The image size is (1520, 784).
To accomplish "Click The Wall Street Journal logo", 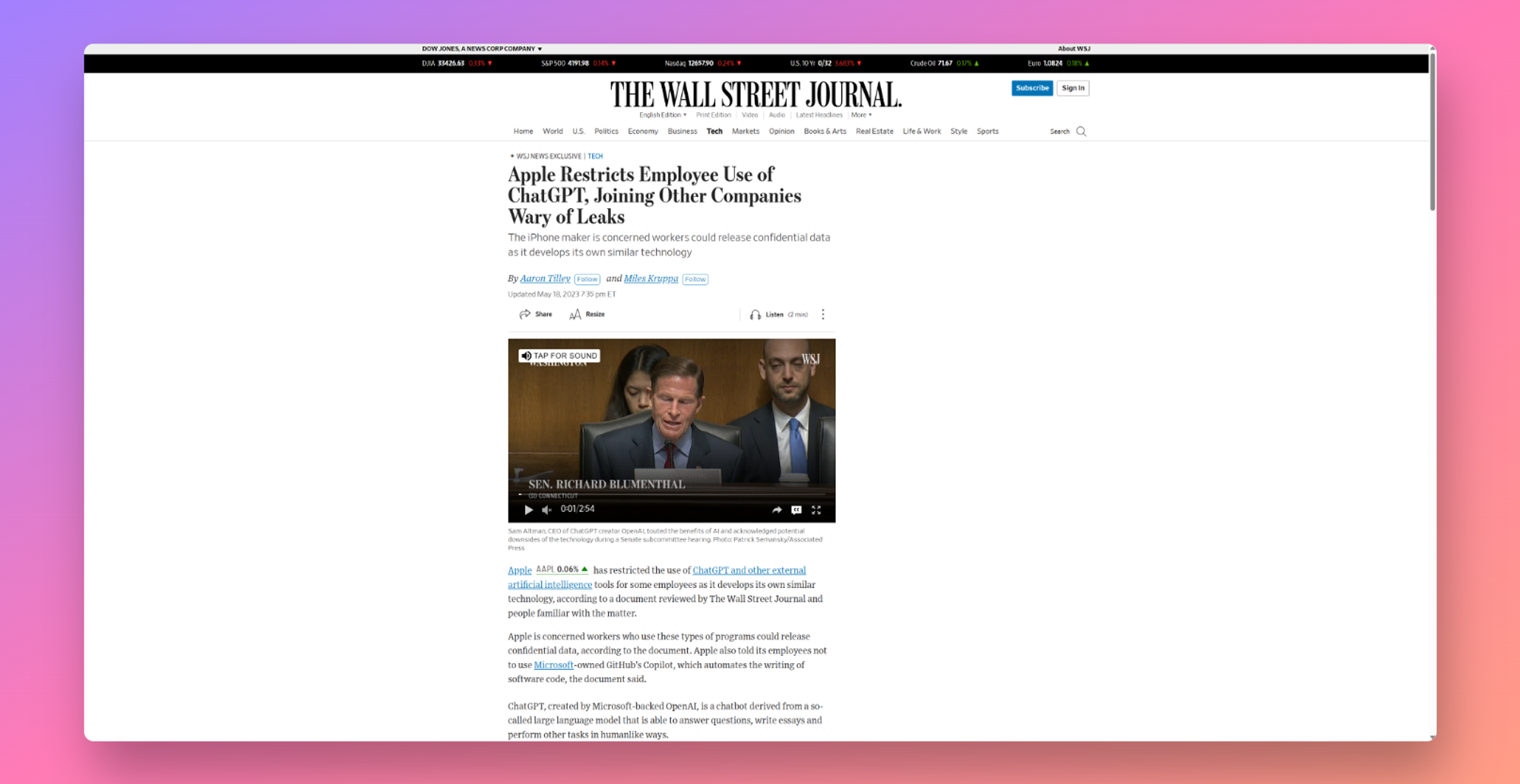I will pos(755,95).
